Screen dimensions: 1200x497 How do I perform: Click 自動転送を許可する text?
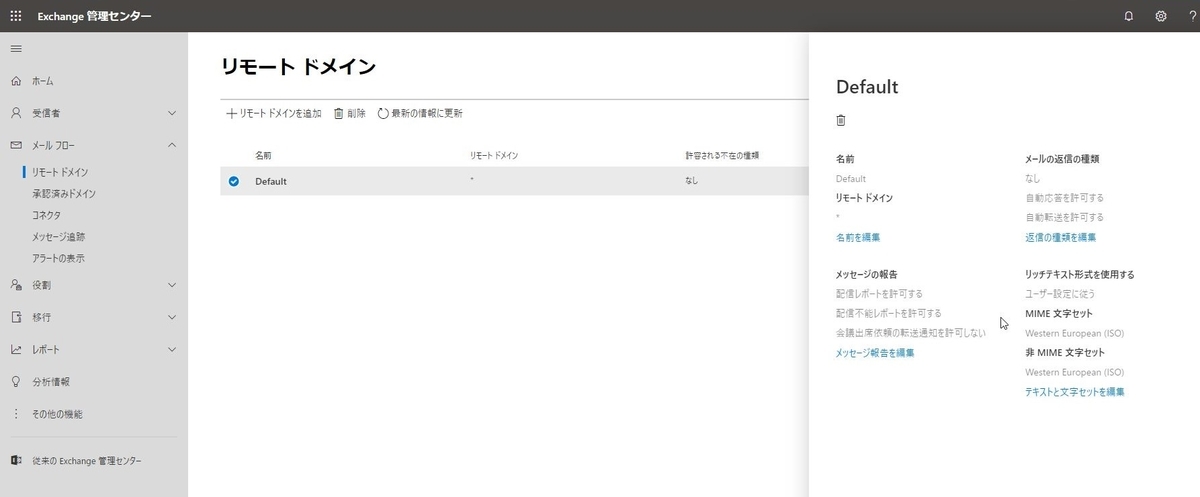coord(1064,217)
